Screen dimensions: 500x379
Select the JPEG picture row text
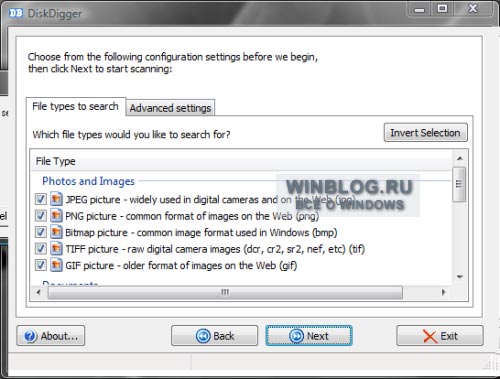click(x=210, y=200)
